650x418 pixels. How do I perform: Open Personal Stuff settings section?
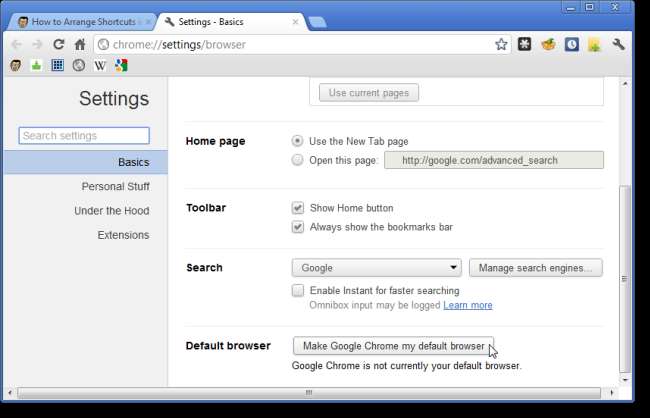coord(116,186)
